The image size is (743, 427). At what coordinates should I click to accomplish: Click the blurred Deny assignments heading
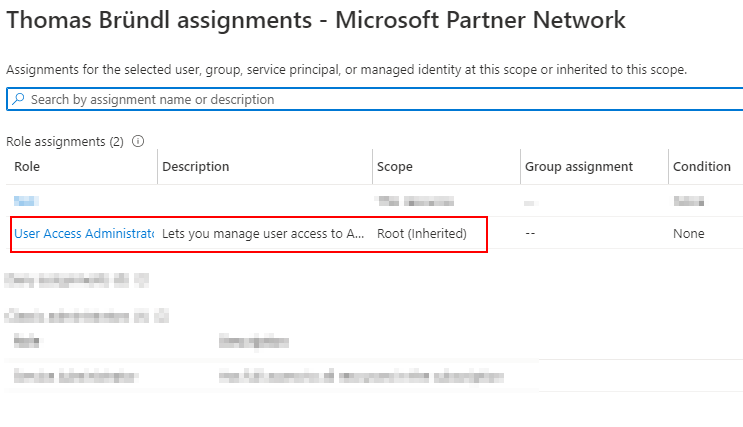(77, 280)
